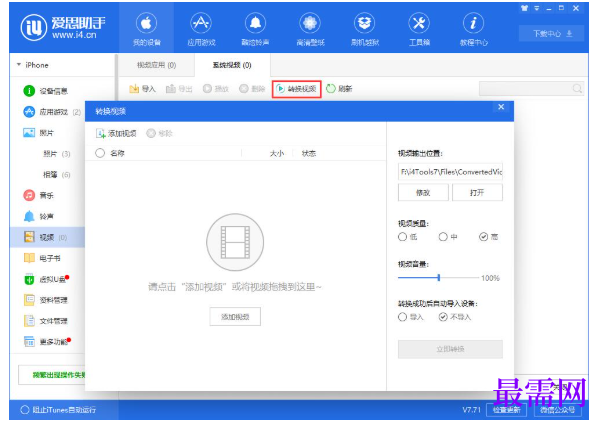Toggle the select-all circle beside 名称

(100, 153)
